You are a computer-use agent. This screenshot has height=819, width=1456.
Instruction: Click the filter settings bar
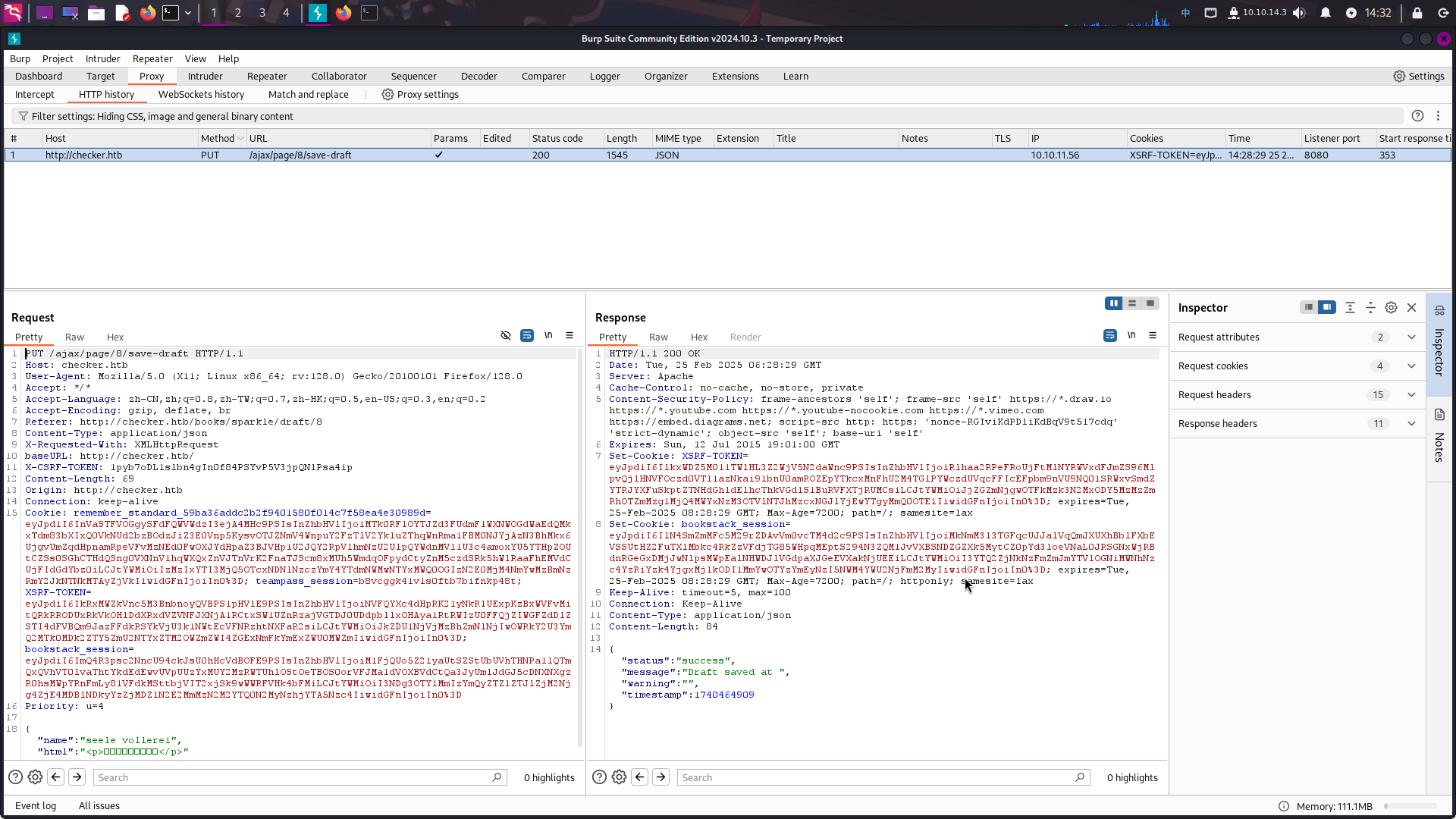coord(707,117)
